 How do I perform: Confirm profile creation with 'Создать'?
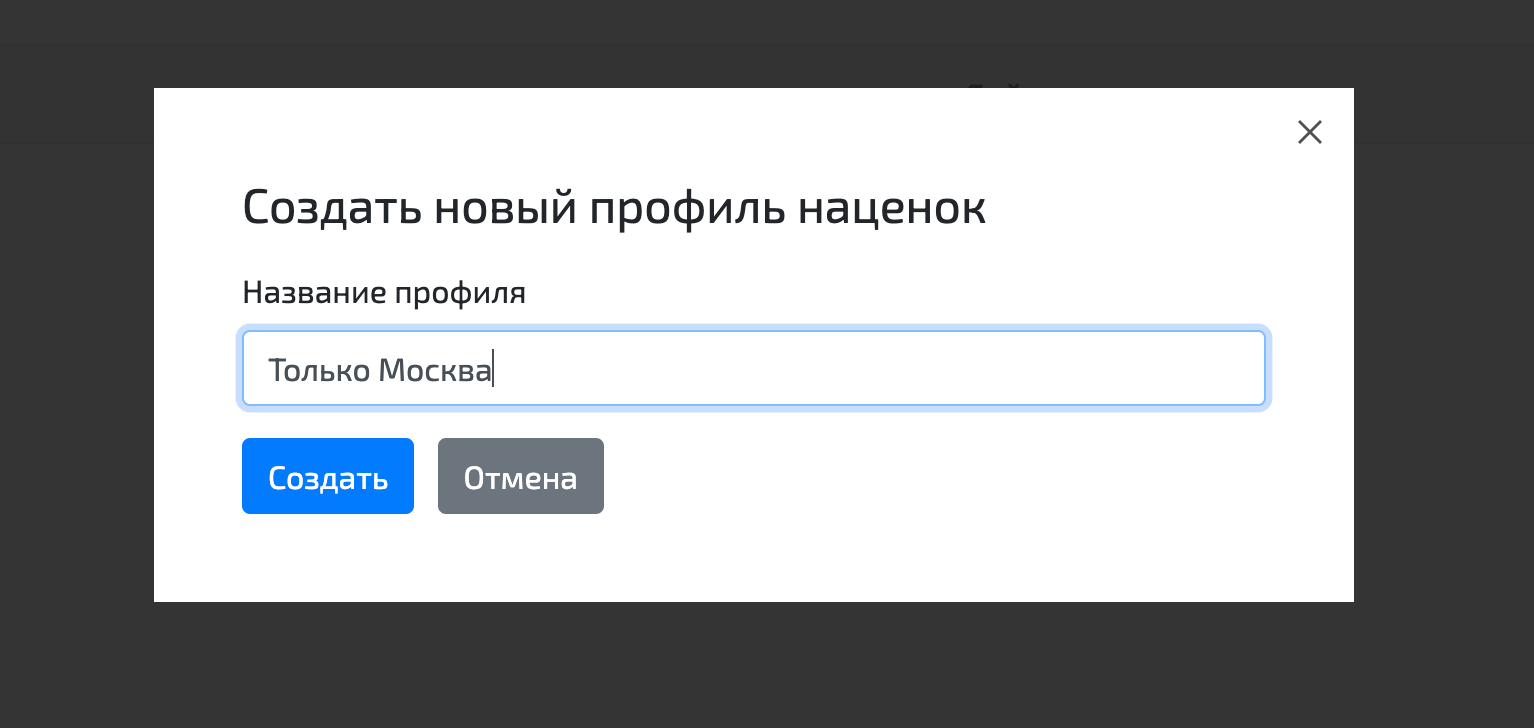click(x=327, y=476)
